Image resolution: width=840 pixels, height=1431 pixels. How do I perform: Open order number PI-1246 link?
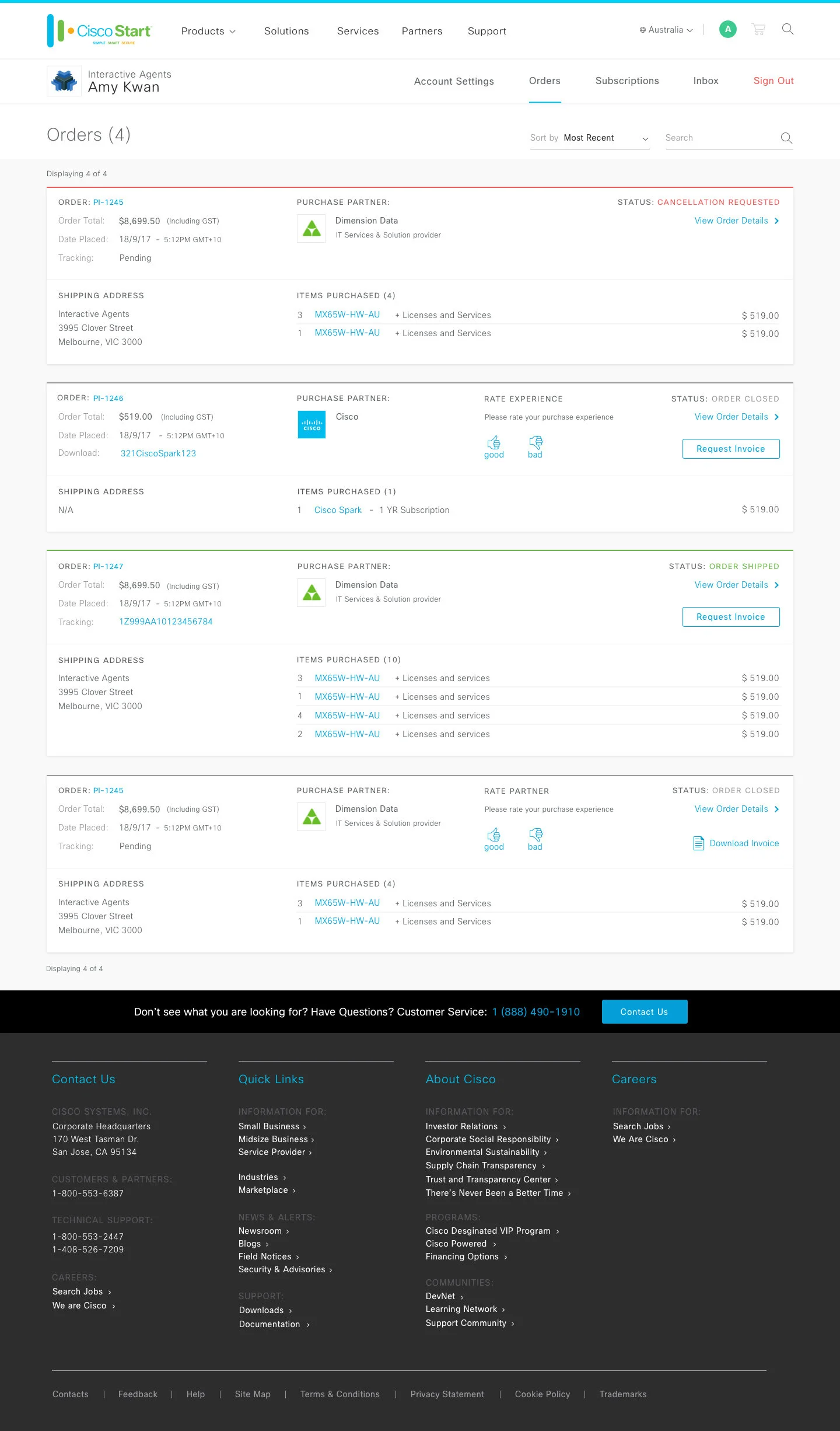tap(108, 399)
